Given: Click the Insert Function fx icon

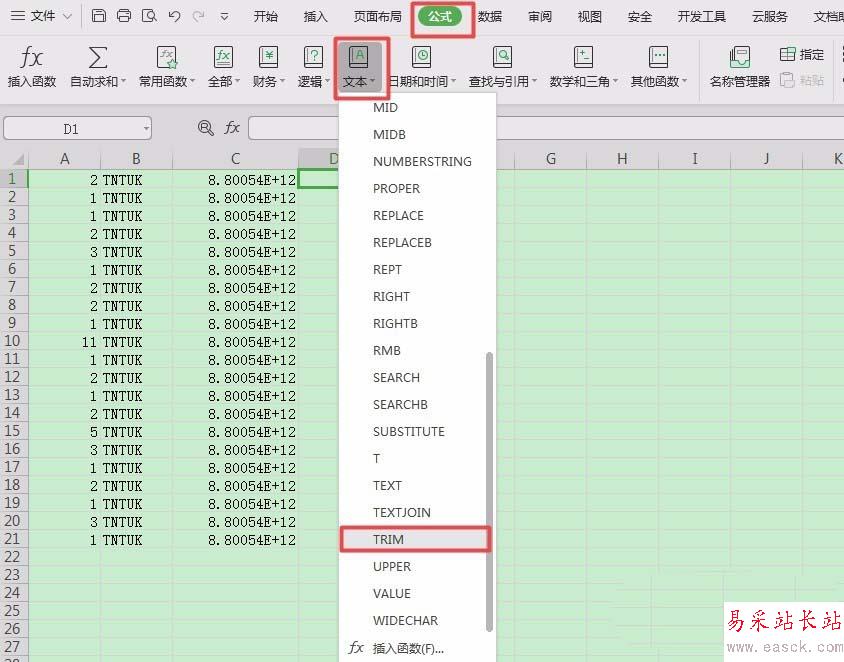Looking at the screenshot, I should click(x=31, y=57).
